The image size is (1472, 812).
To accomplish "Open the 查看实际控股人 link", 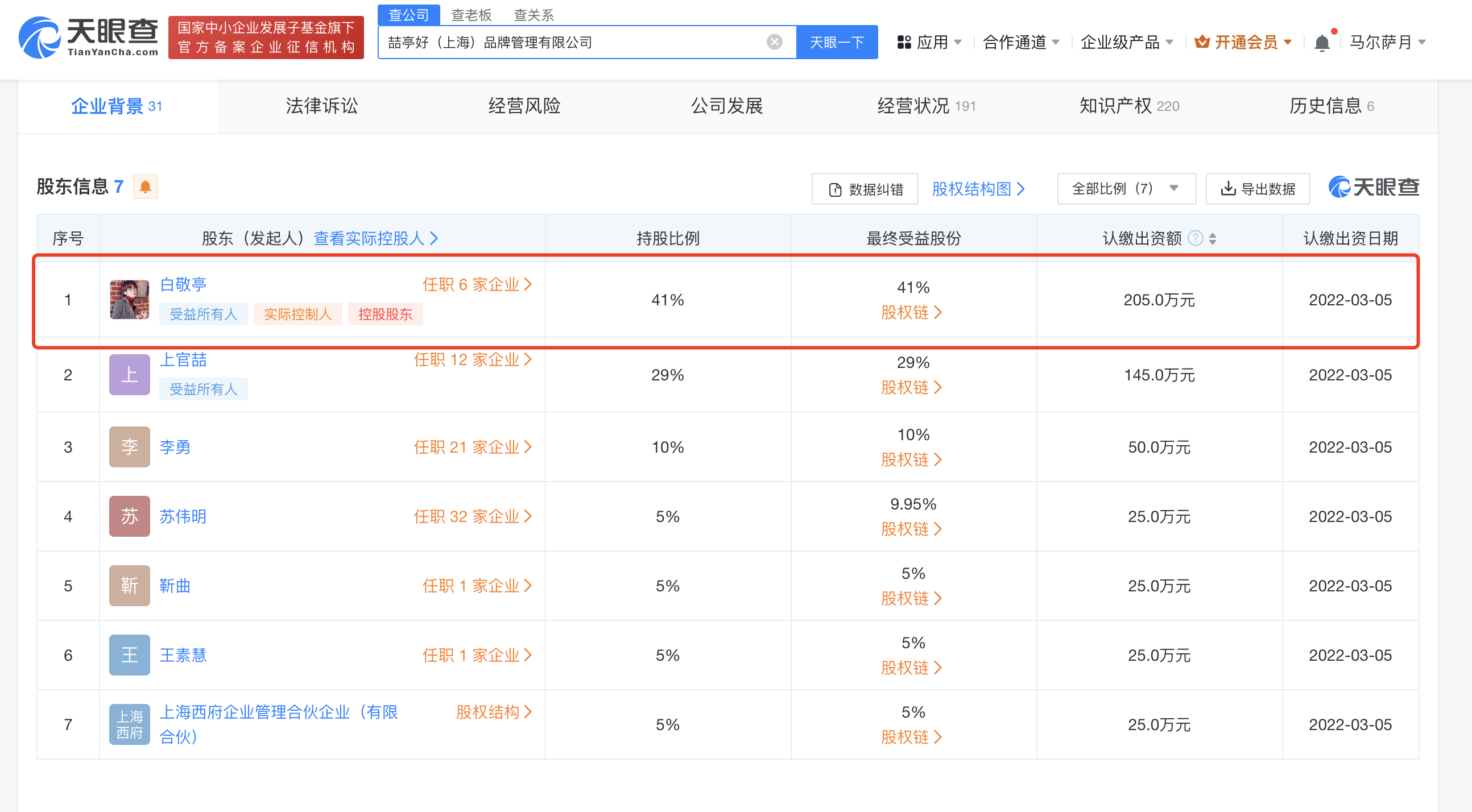I will [376, 238].
